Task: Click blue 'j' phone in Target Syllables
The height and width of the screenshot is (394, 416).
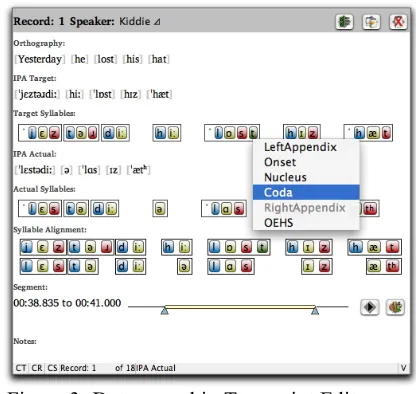Action: click(x=32, y=133)
